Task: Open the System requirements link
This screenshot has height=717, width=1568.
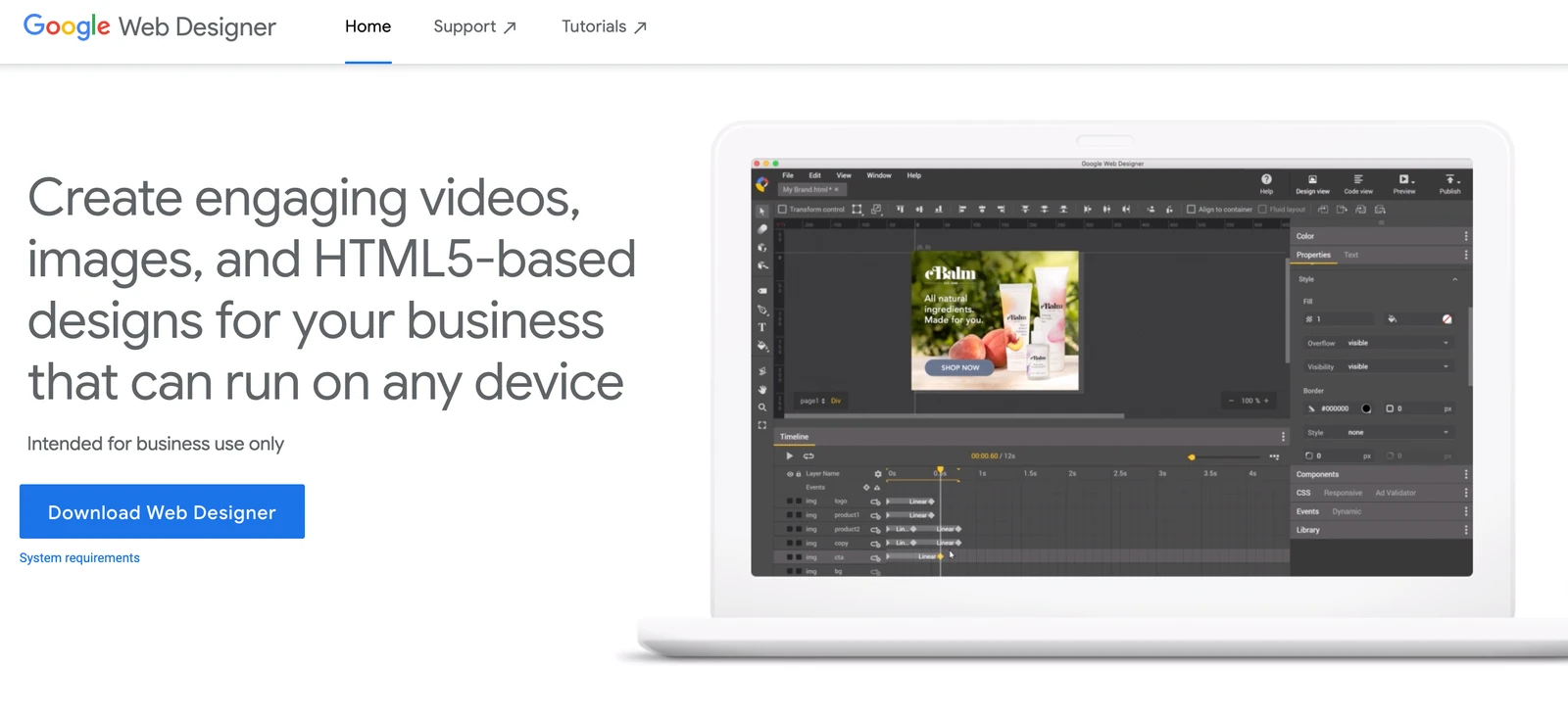Action: (79, 558)
